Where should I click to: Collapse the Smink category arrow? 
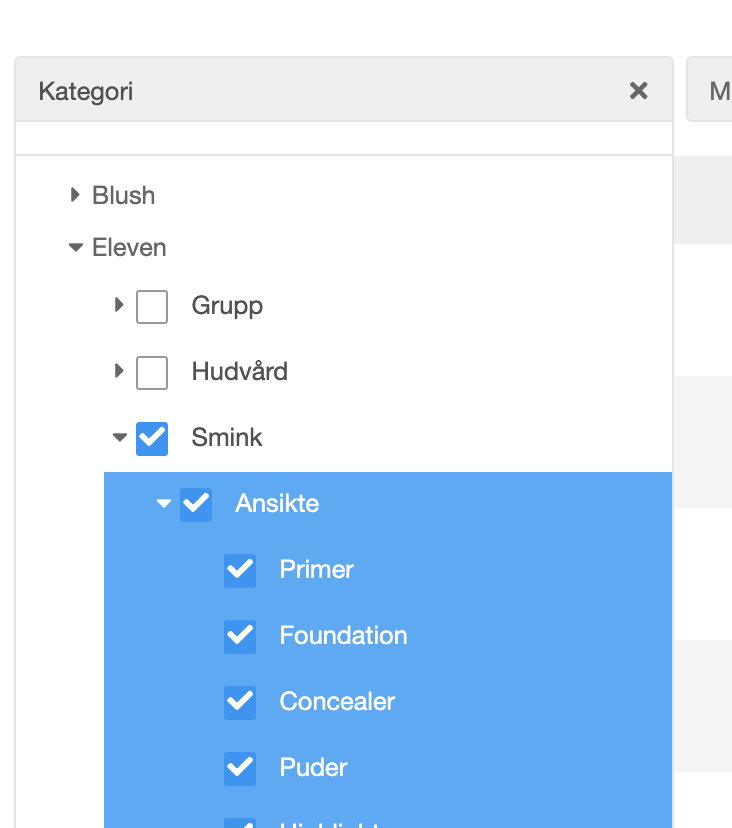[120, 437]
